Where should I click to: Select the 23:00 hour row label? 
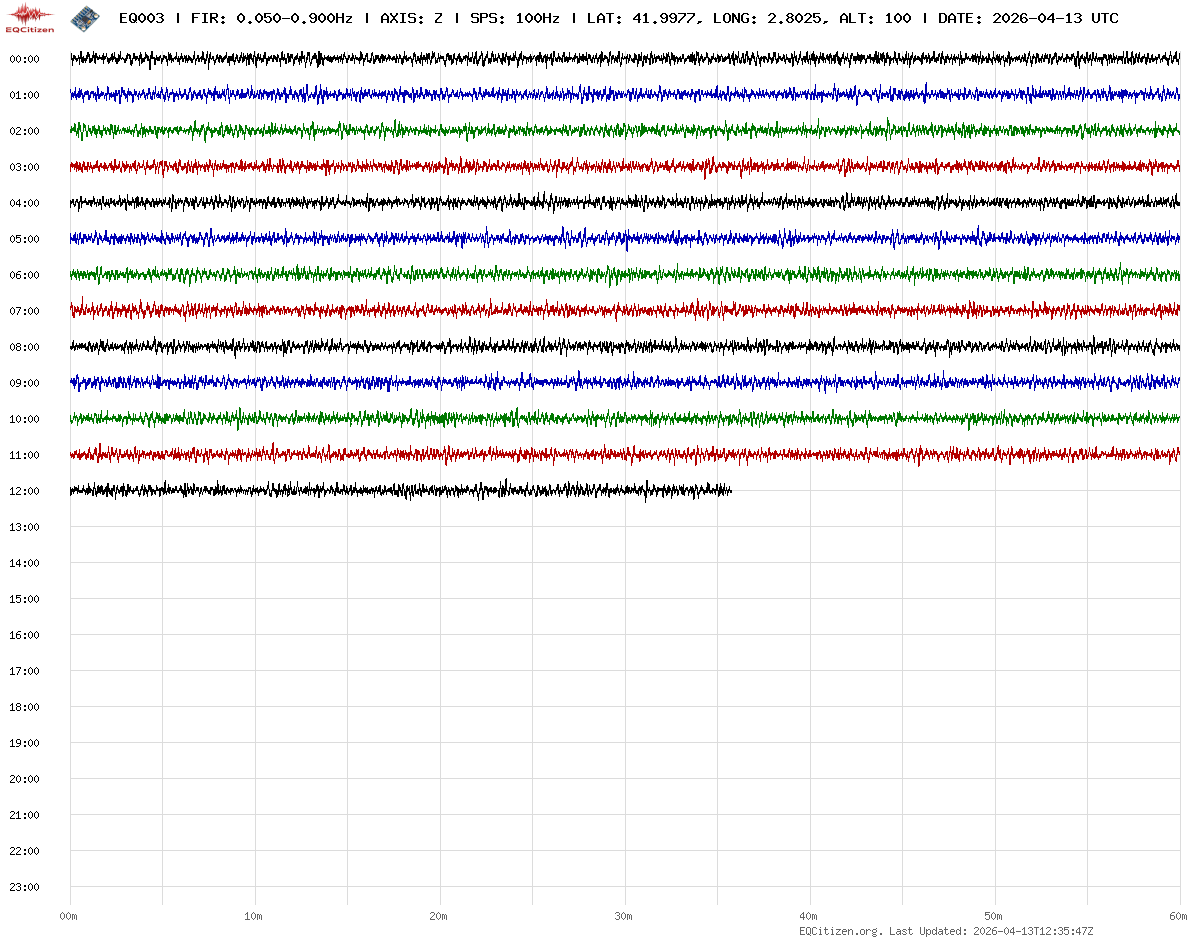pos(24,887)
